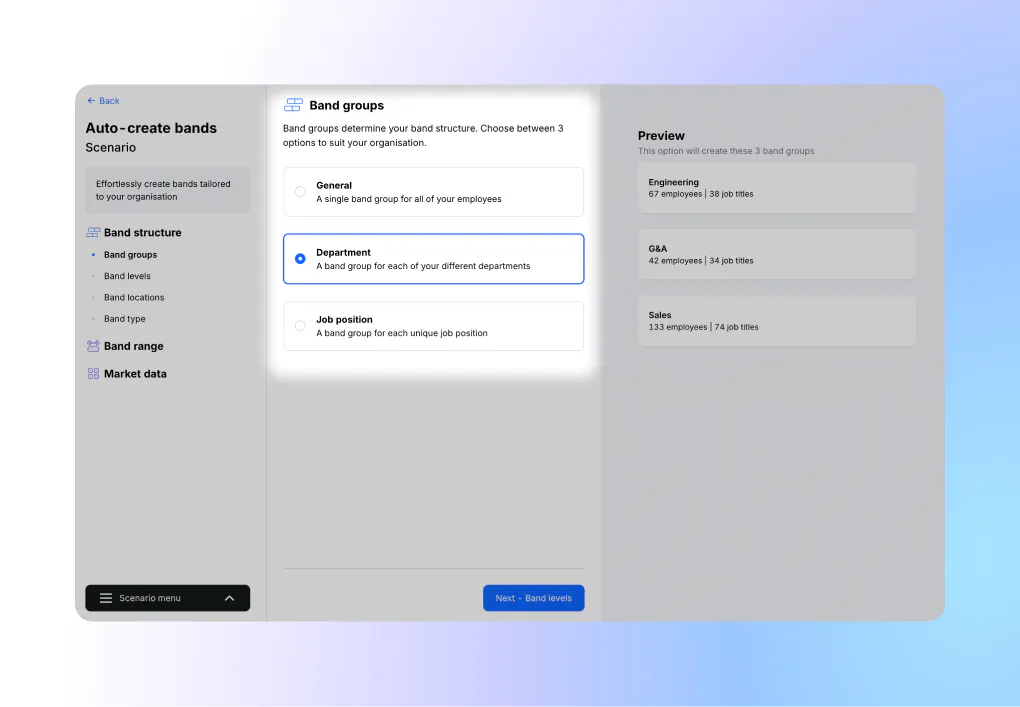Select the Engineering preview card
1020x707 pixels.
[776, 188]
